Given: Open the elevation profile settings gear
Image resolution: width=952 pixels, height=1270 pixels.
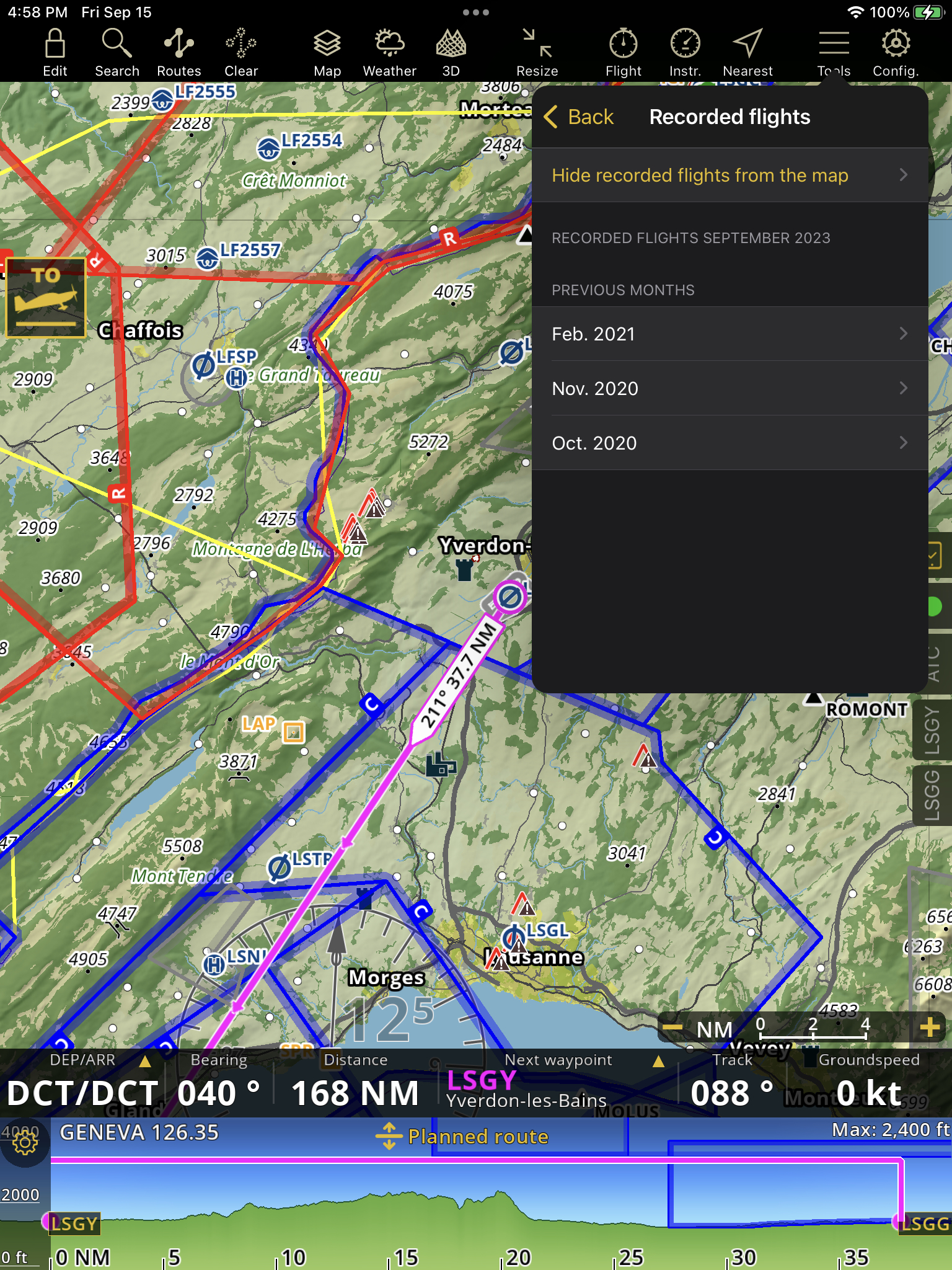Looking at the screenshot, I should [25, 1142].
